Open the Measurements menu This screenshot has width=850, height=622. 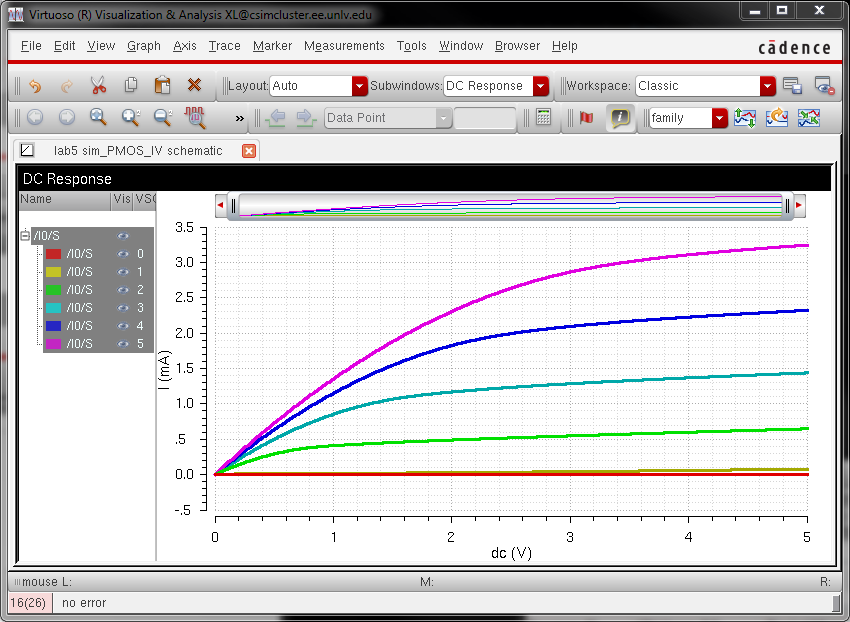[344, 46]
